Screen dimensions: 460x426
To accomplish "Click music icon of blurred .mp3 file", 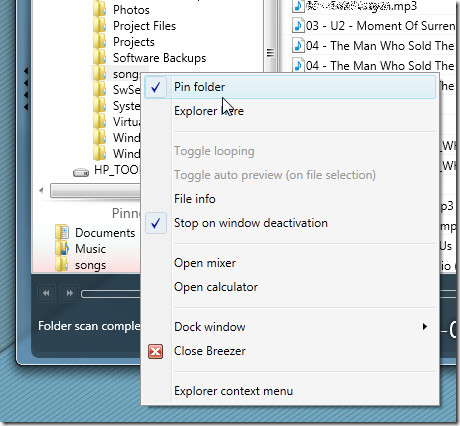I will pos(298,6).
